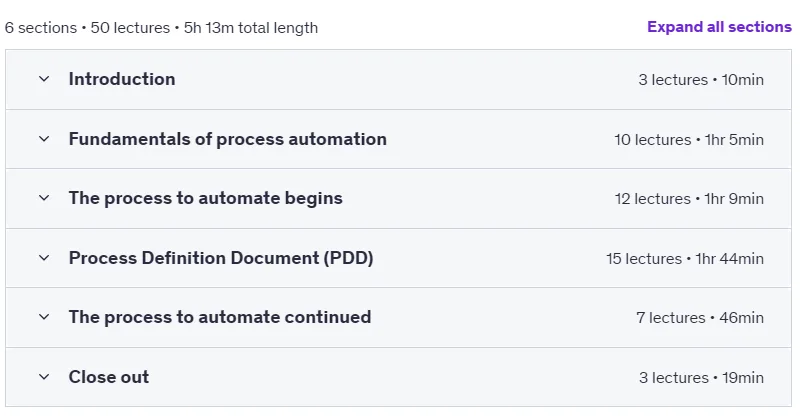801x419 pixels.
Task: Click the 12 lectures • 1hr 9min label
Action: tap(689, 199)
